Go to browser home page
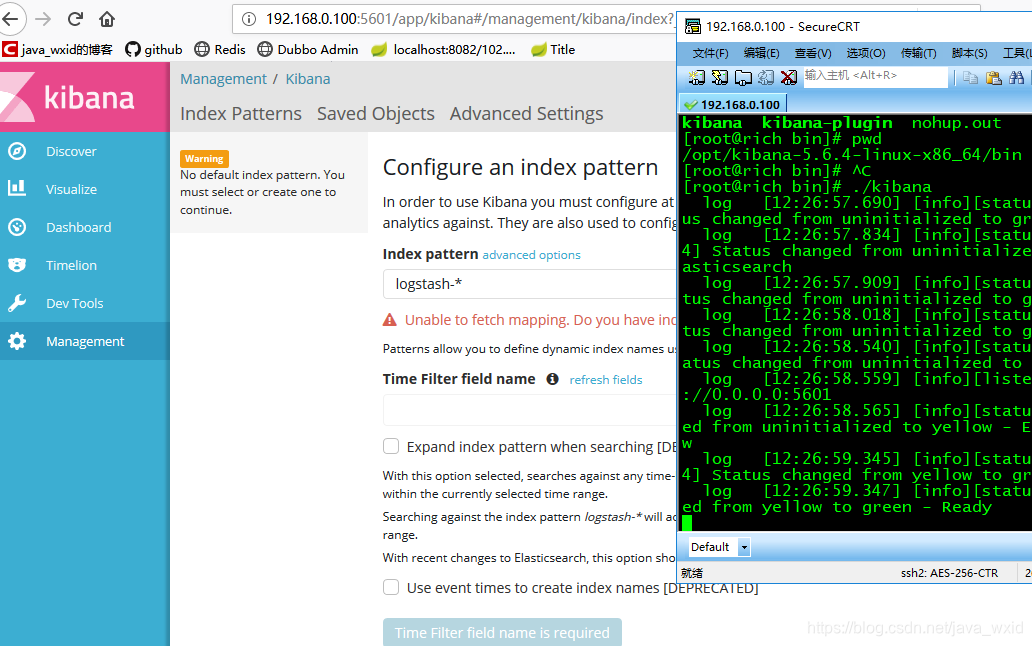Viewport: 1032px width, 646px height. [x=107, y=19]
